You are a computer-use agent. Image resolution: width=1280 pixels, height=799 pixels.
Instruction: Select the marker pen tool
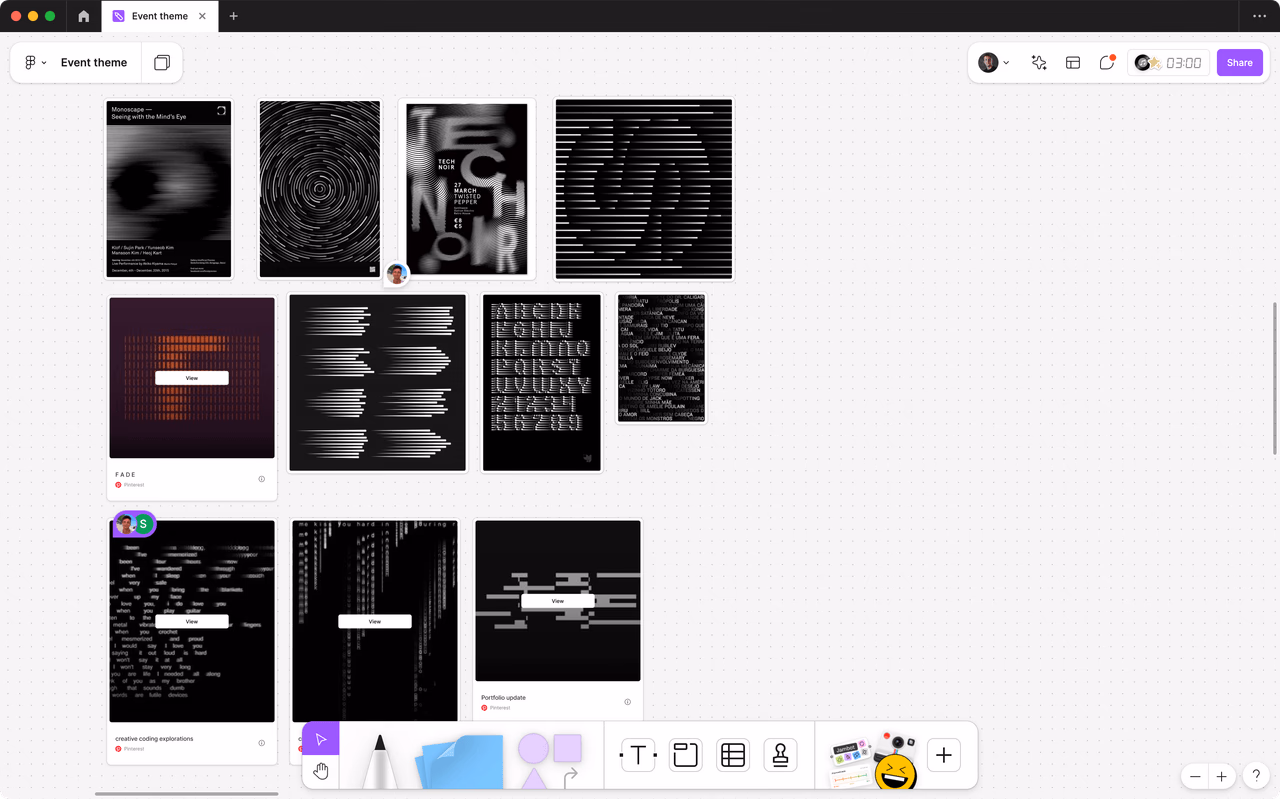pos(379,762)
